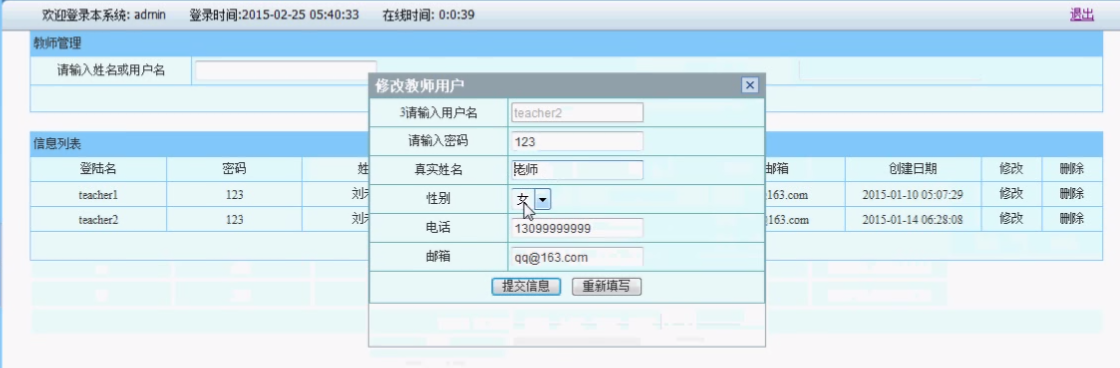
Task: Click the 创建日期 column header
Action: click(x=913, y=169)
